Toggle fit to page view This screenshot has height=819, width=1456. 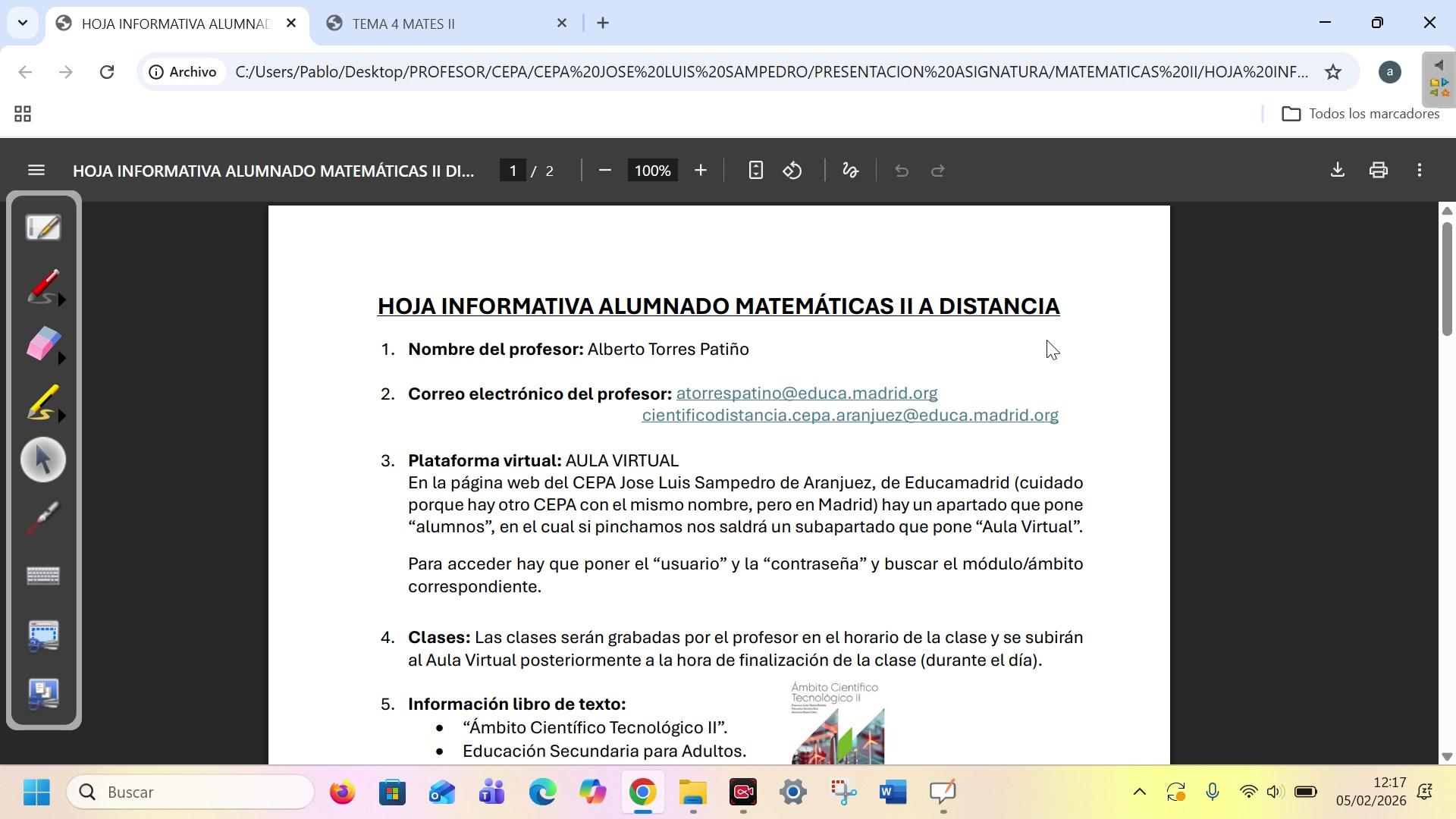pos(755,171)
